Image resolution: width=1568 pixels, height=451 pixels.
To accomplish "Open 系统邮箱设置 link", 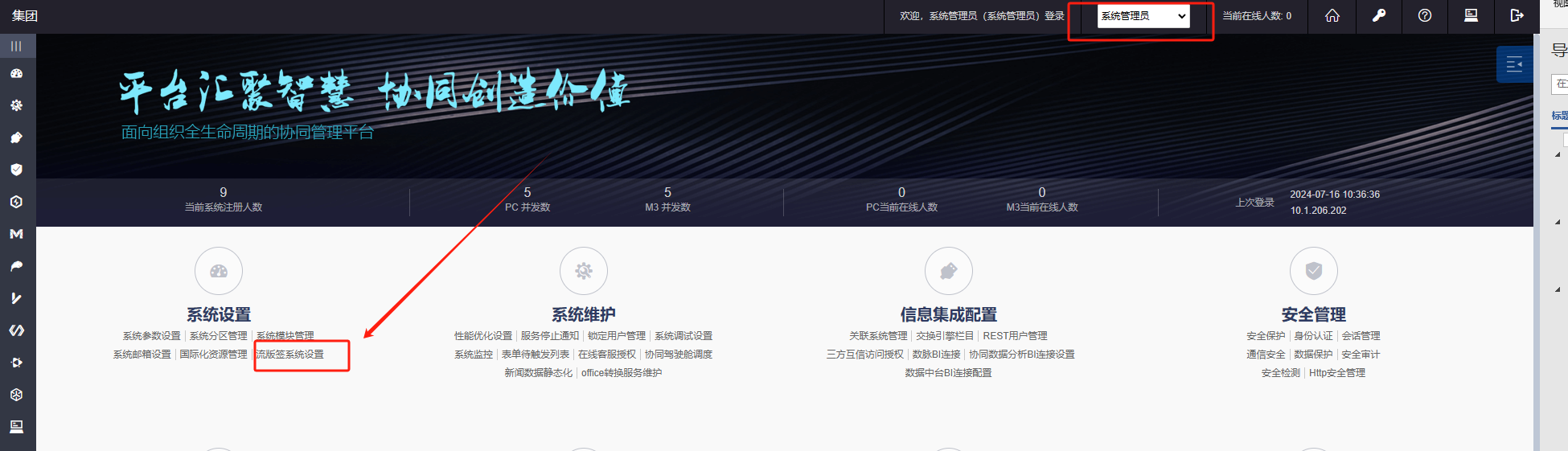I will pyautogui.click(x=142, y=355).
